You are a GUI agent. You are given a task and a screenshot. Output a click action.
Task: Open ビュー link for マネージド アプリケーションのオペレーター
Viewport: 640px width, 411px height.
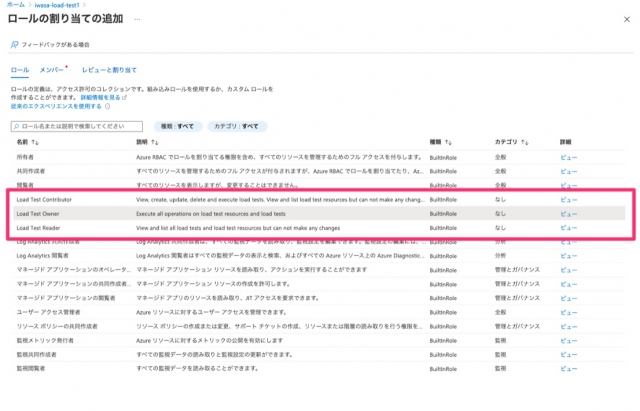click(x=569, y=270)
